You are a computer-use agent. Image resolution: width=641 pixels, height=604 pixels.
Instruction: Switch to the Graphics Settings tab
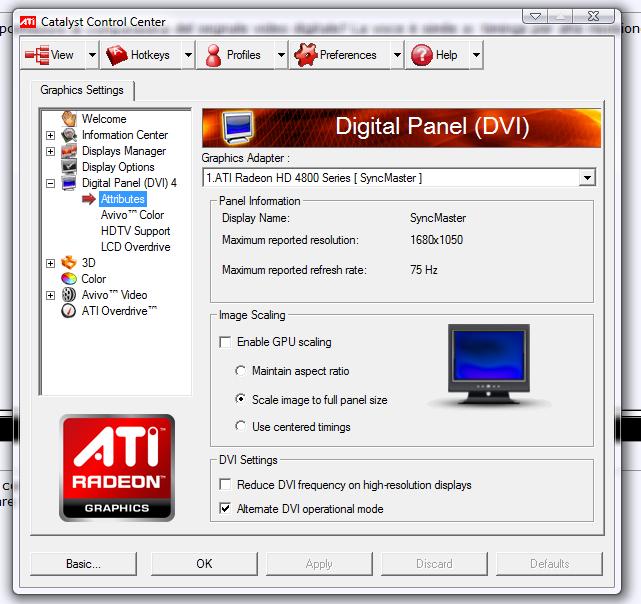pyautogui.click(x=82, y=90)
